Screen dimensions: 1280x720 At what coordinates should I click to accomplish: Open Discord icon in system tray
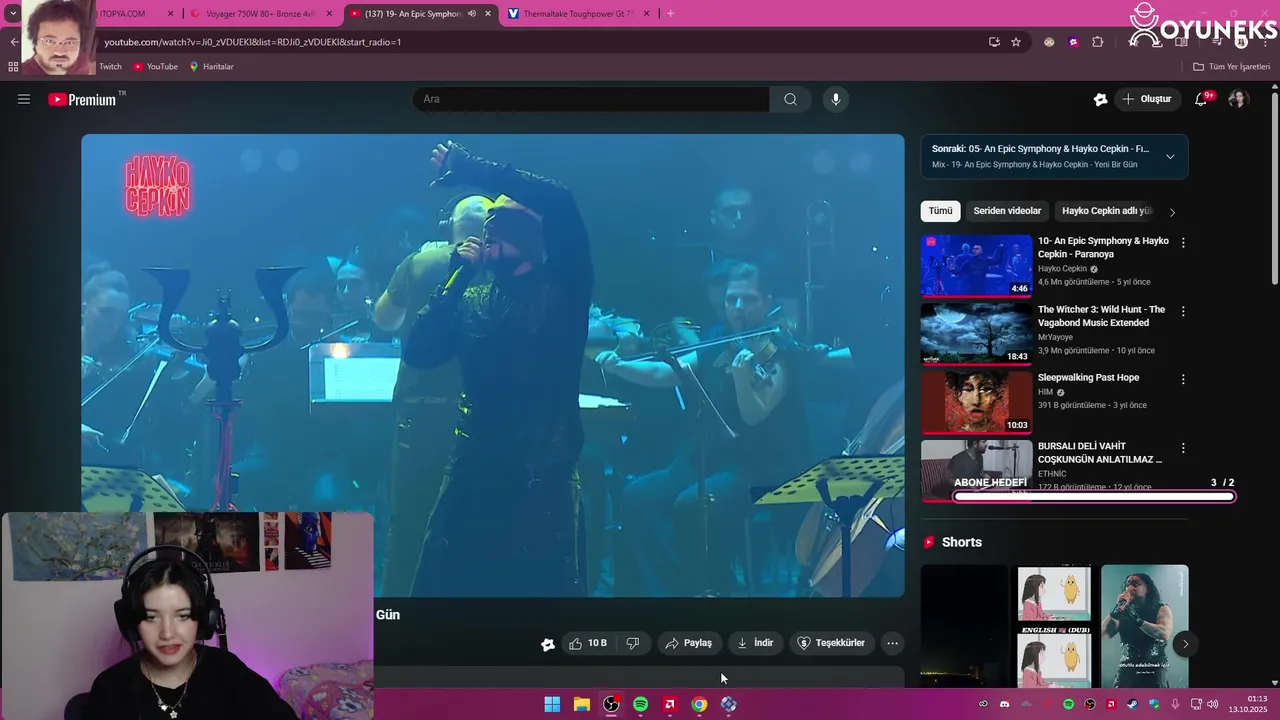click(x=1005, y=704)
